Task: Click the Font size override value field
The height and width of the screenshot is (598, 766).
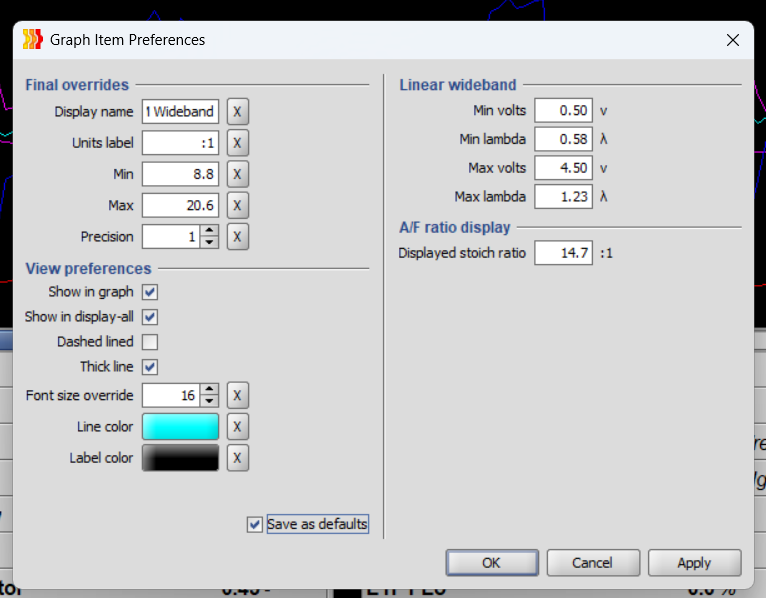Action: click(171, 395)
